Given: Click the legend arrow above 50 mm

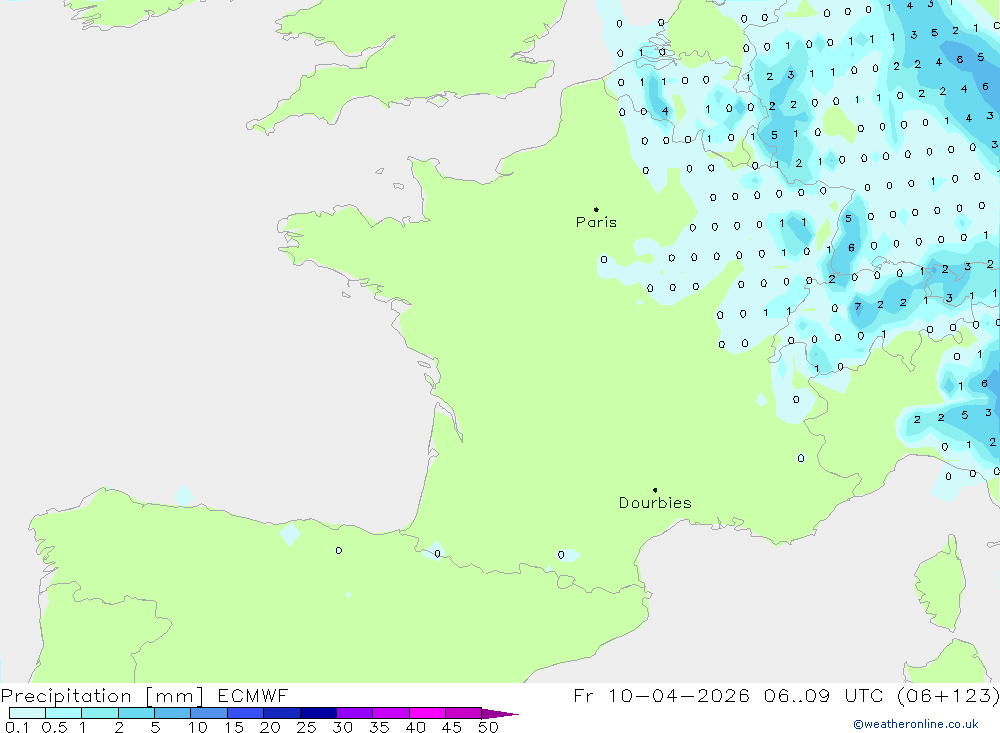Looking at the screenshot, I should (500, 713).
